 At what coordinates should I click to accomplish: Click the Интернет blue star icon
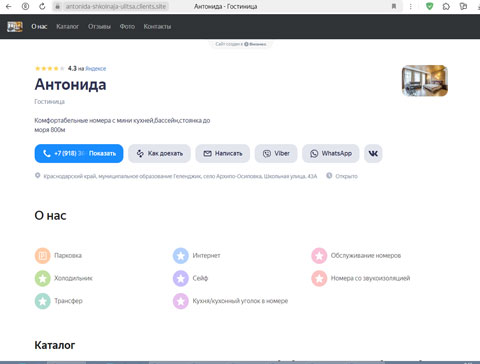point(181,256)
